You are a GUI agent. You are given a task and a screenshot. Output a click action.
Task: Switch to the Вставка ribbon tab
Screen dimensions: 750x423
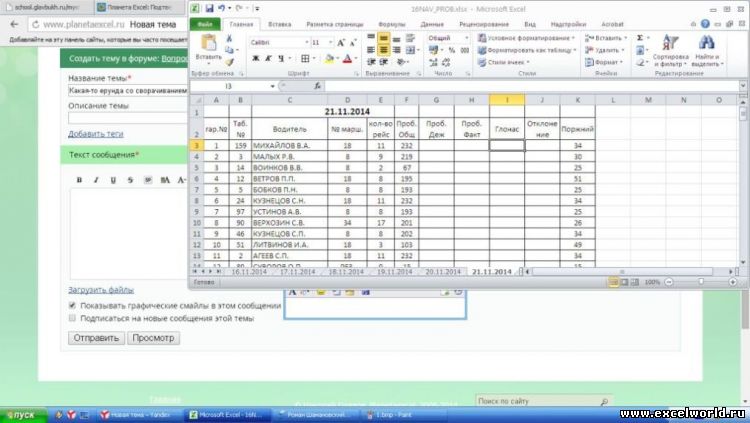pyautogui.click(x=279, y=24)
